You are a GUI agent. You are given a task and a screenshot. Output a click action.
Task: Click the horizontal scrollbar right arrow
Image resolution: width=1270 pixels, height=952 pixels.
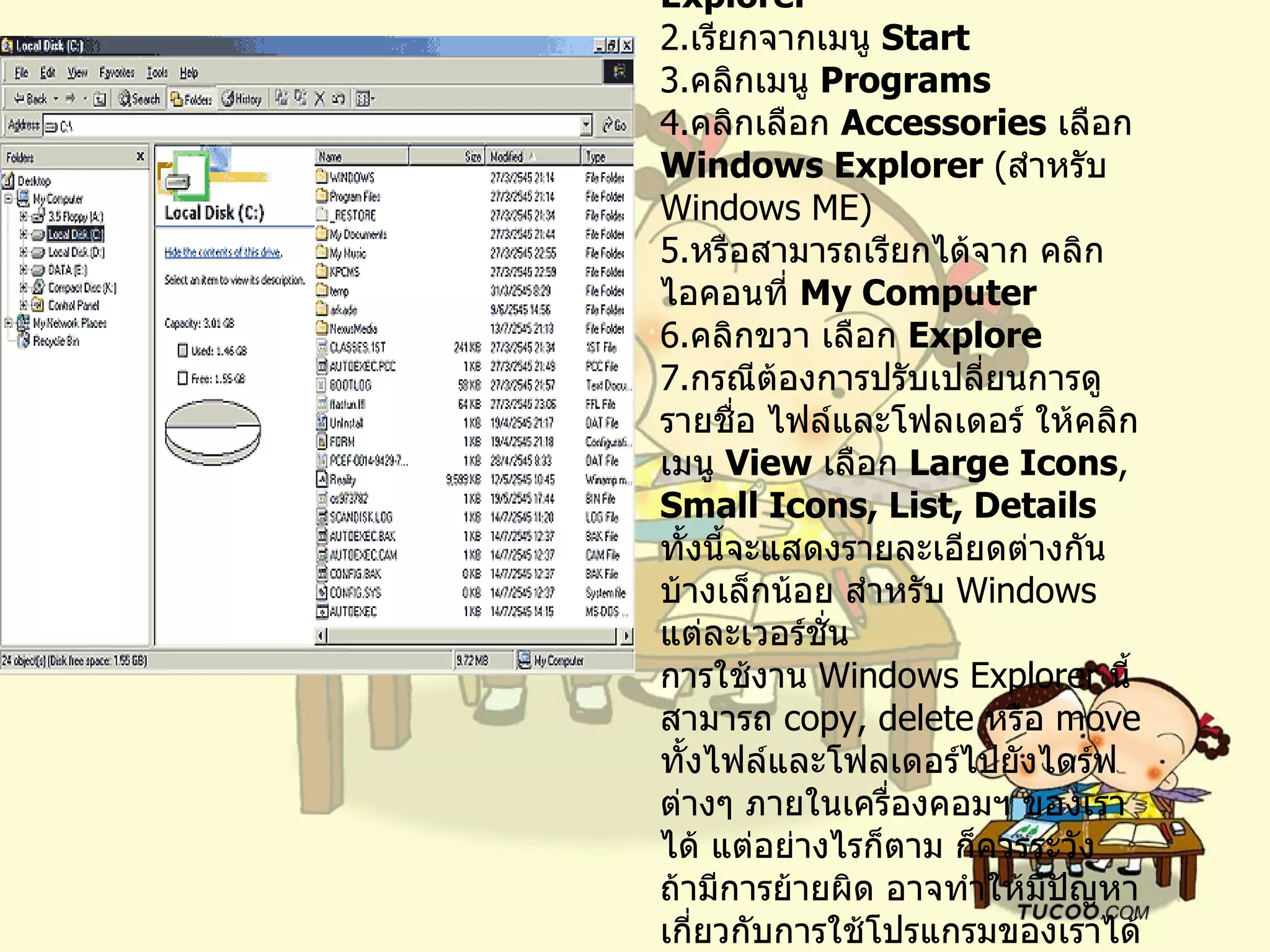pos(627,635)
